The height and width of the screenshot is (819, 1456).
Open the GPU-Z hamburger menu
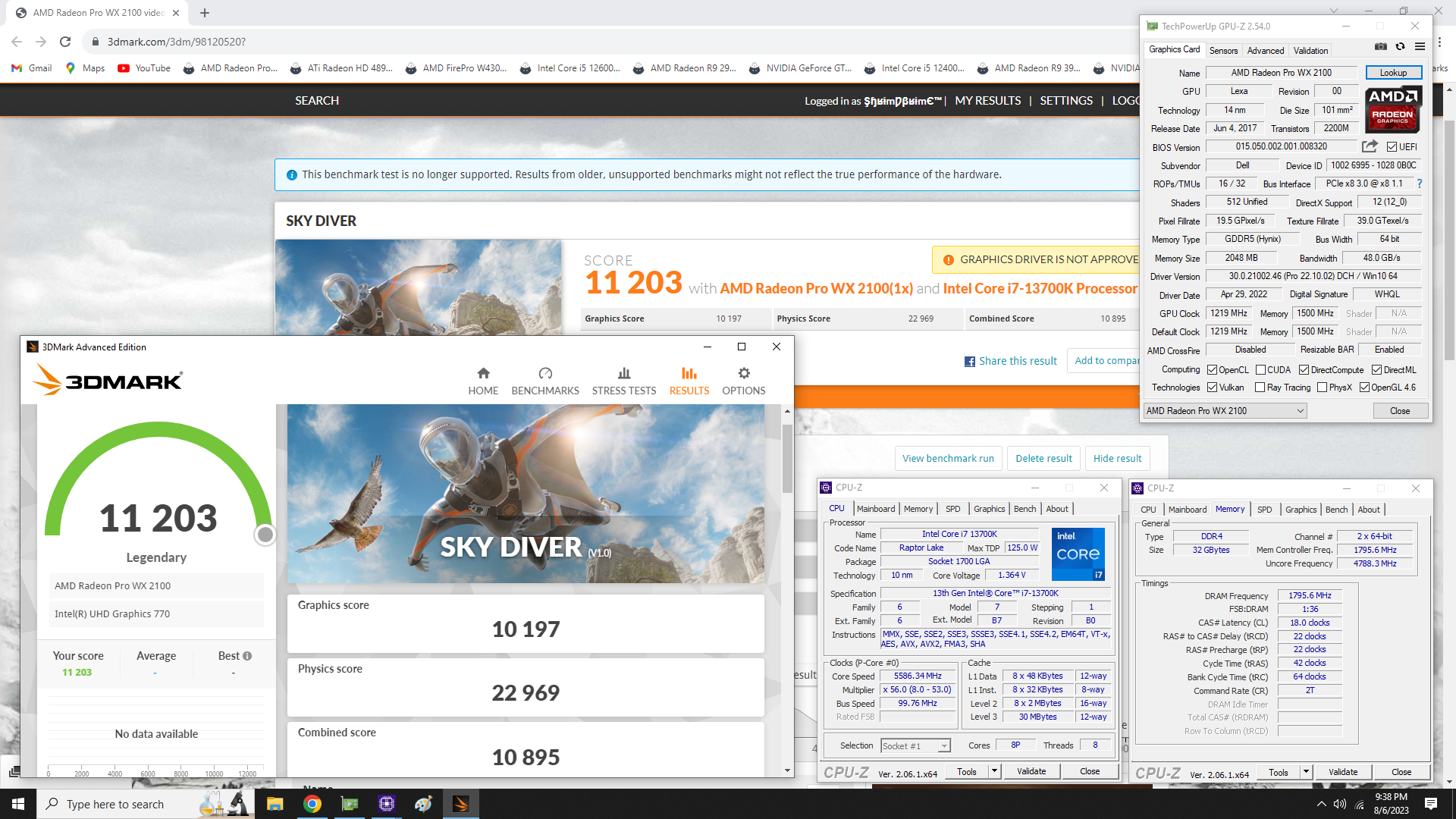[1420, 47]
